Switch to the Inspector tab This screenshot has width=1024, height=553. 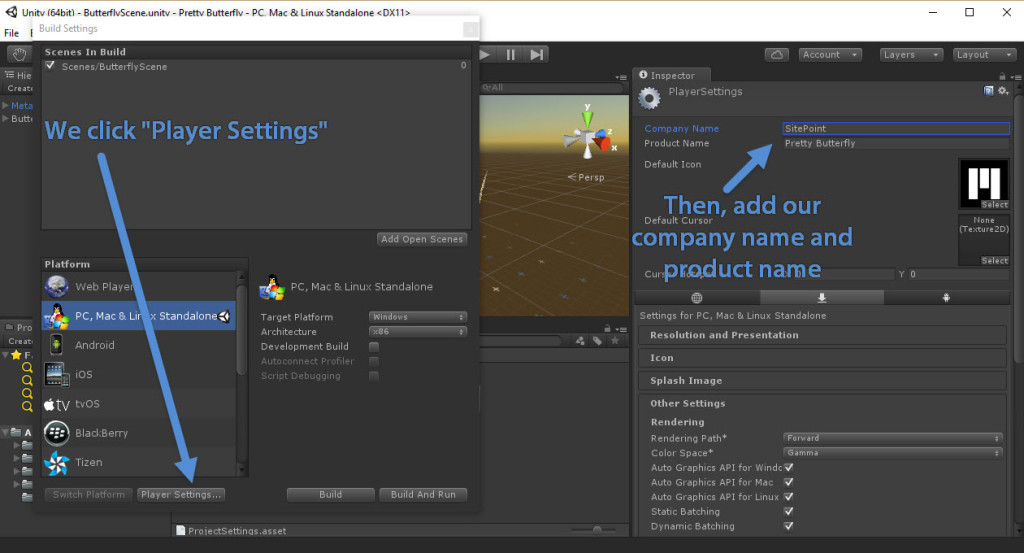pyautogui.click(x=672, y=75)
